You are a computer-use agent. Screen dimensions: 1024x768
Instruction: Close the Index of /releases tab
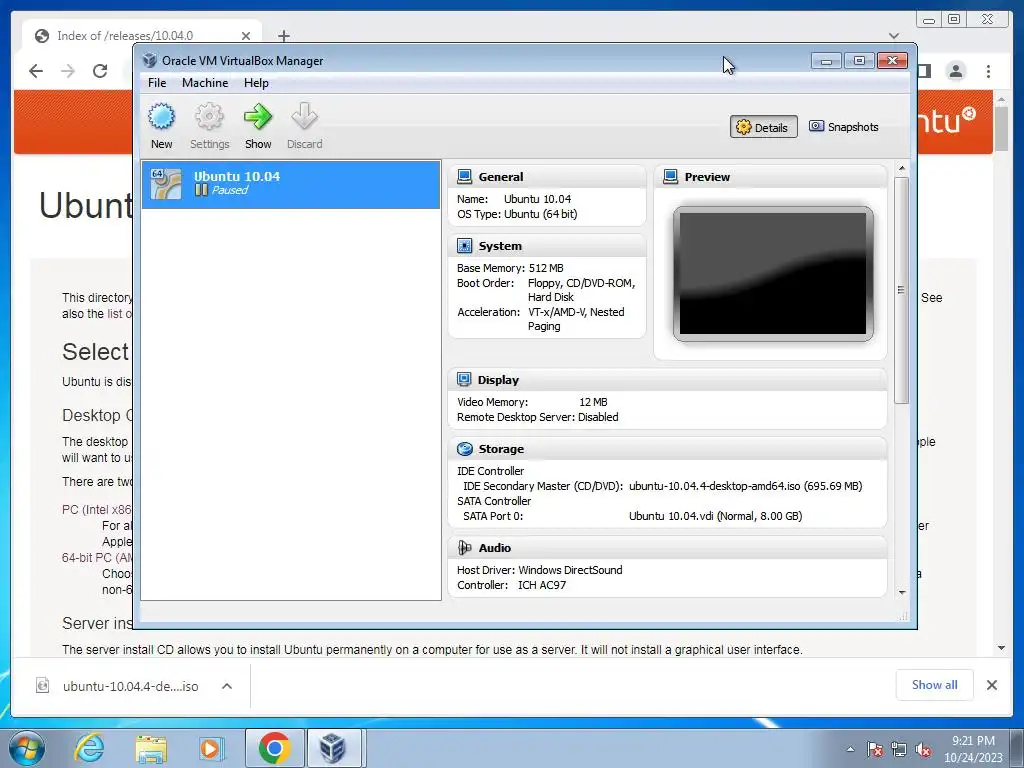tap(246, 36)
